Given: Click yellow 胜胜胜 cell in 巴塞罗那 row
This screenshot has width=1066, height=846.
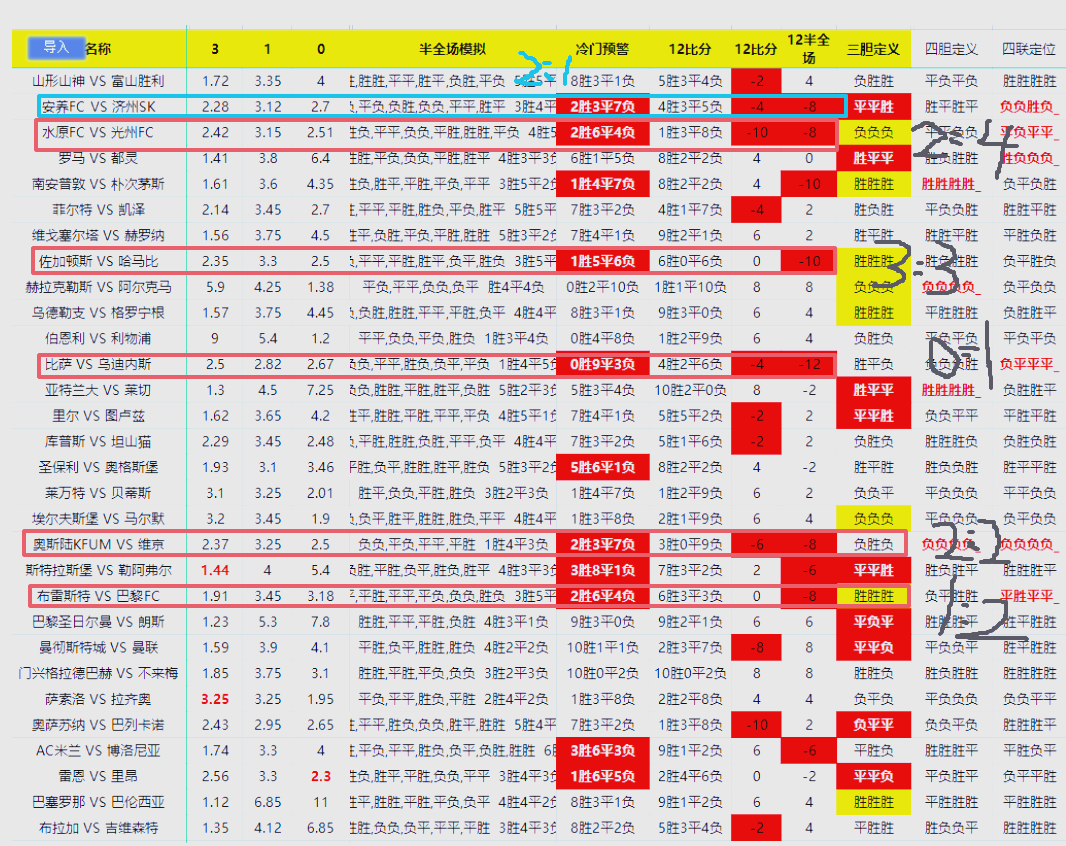Looking at the screenshot, I should coord(873,802).
